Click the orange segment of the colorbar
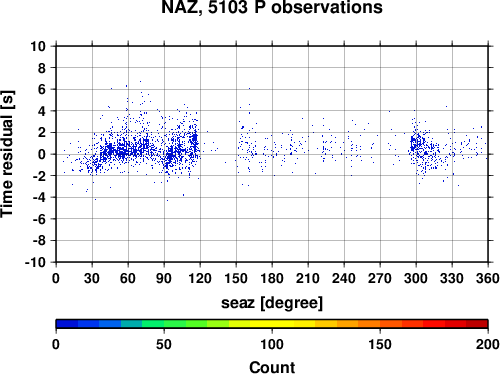Viewport: 500px width, 374px height. pyautogui.click(x=369, y=324)
